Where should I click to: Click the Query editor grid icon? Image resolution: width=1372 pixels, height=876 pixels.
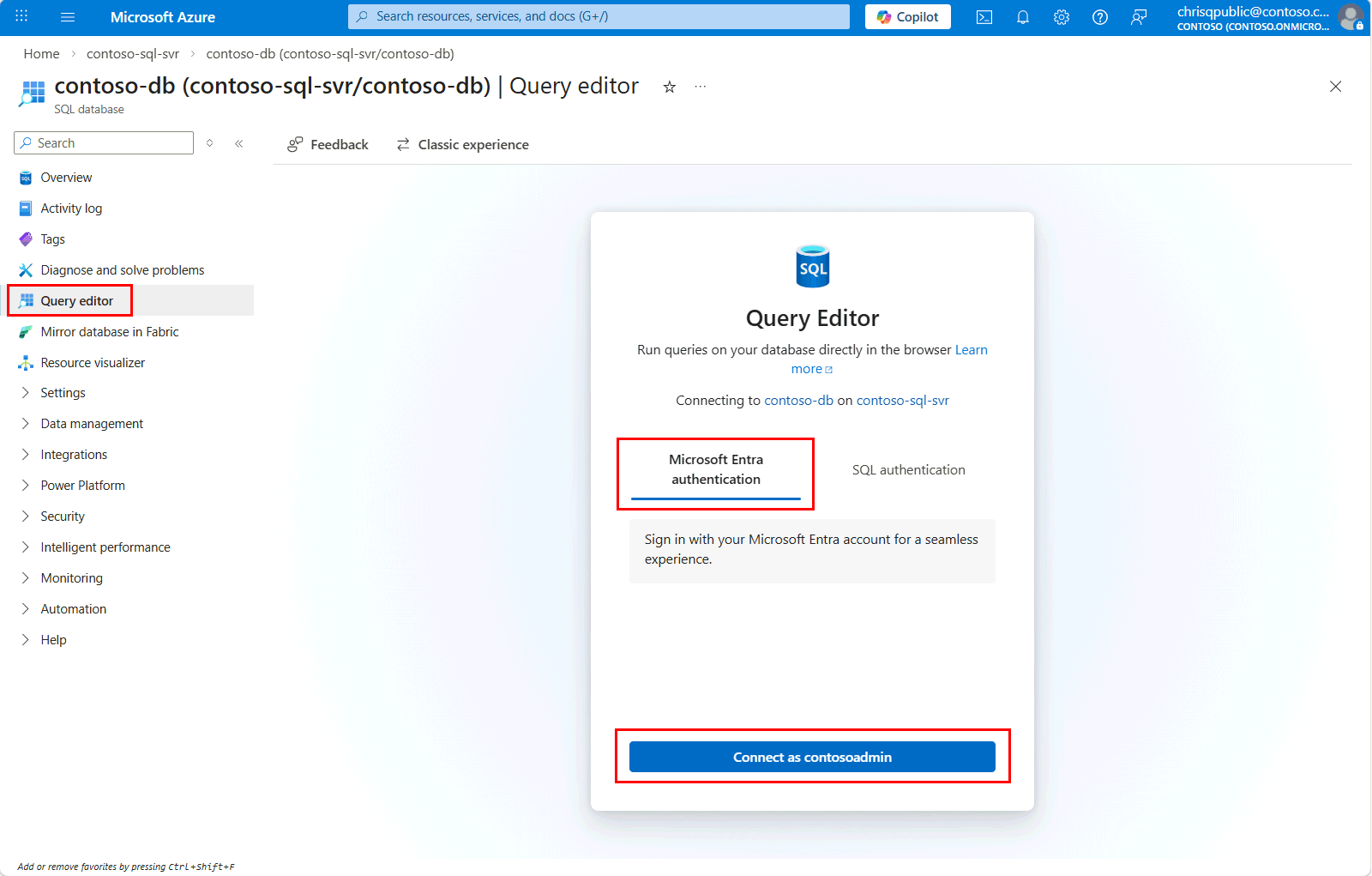tap(26, 301)
